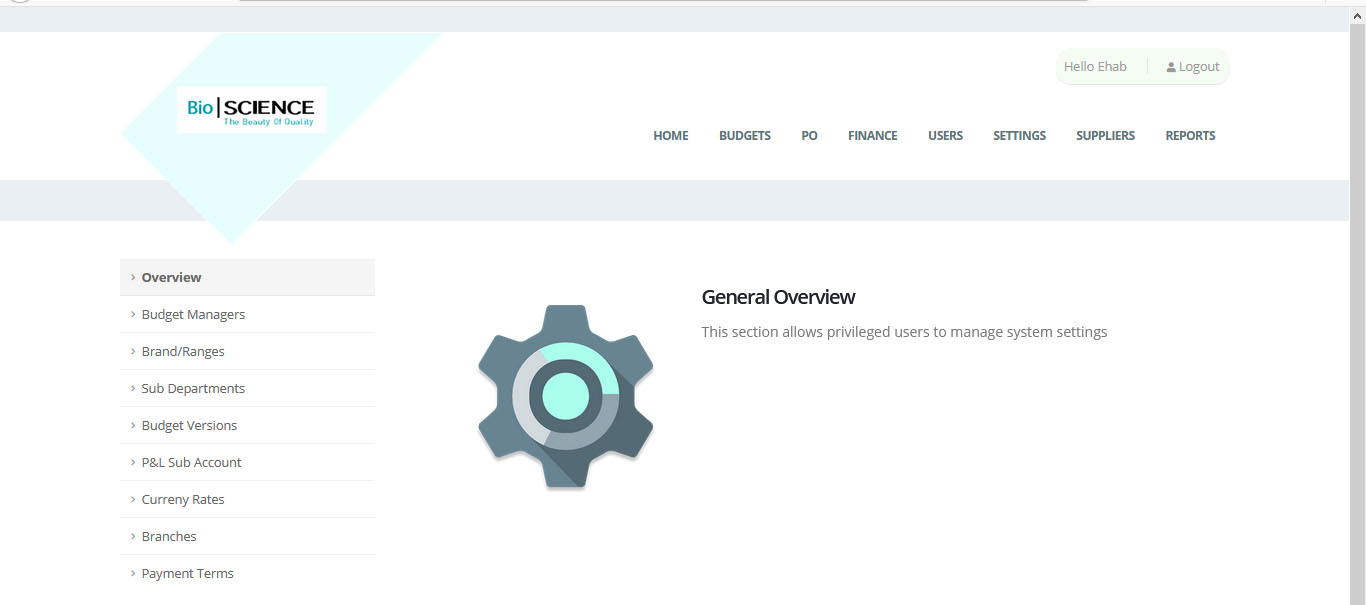Open the USERS menu
The width and height of the screenshot is (1366, 605).
946,136
